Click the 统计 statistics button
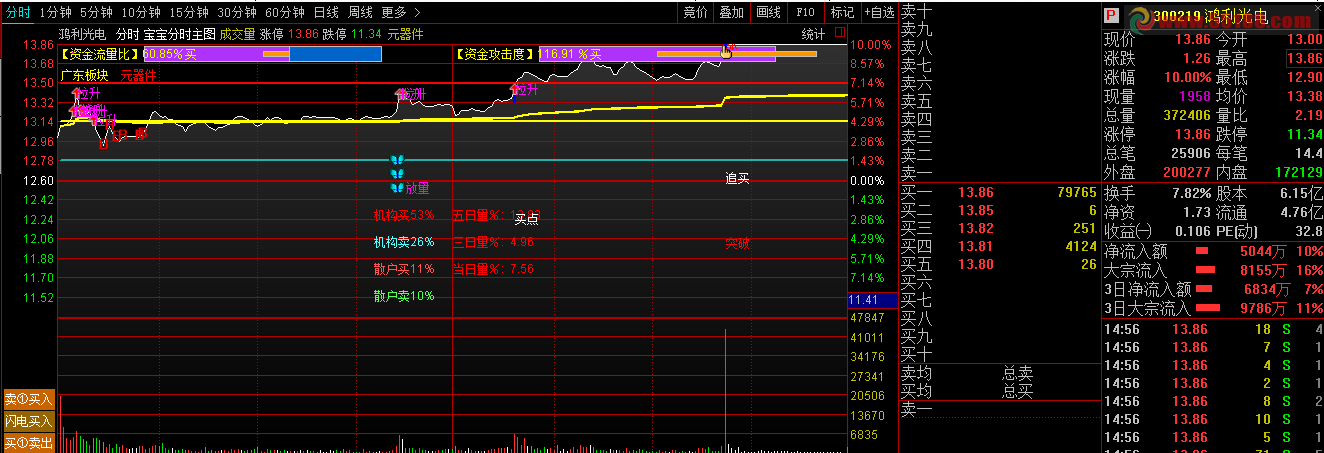The image size is (1324, 453). (x=814, y=34)
